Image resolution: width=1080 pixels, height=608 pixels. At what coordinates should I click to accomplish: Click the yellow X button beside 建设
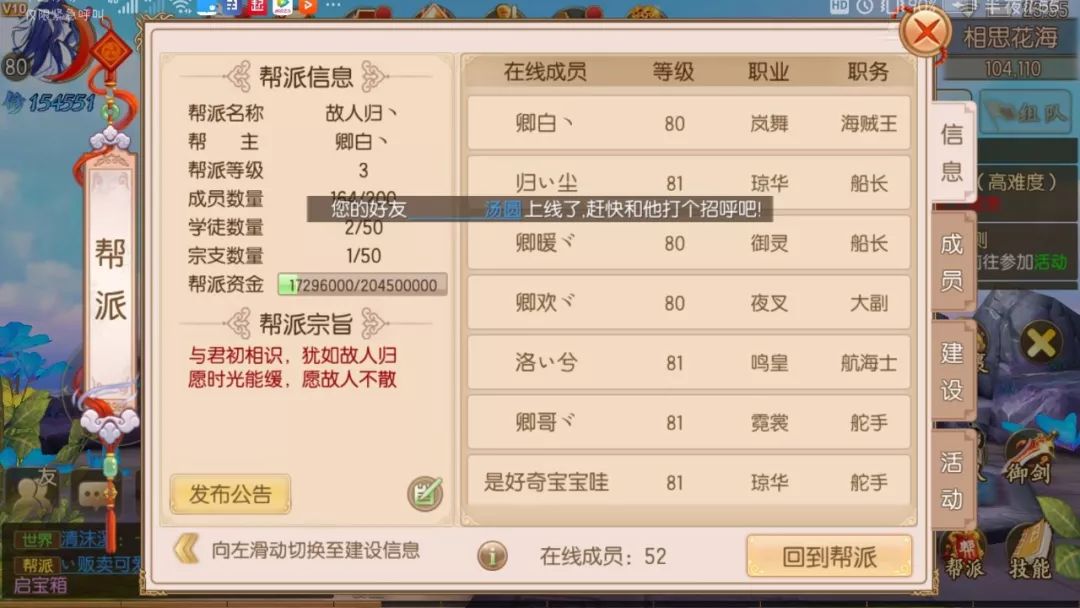pyautogui.click(x=1041, y=342)
